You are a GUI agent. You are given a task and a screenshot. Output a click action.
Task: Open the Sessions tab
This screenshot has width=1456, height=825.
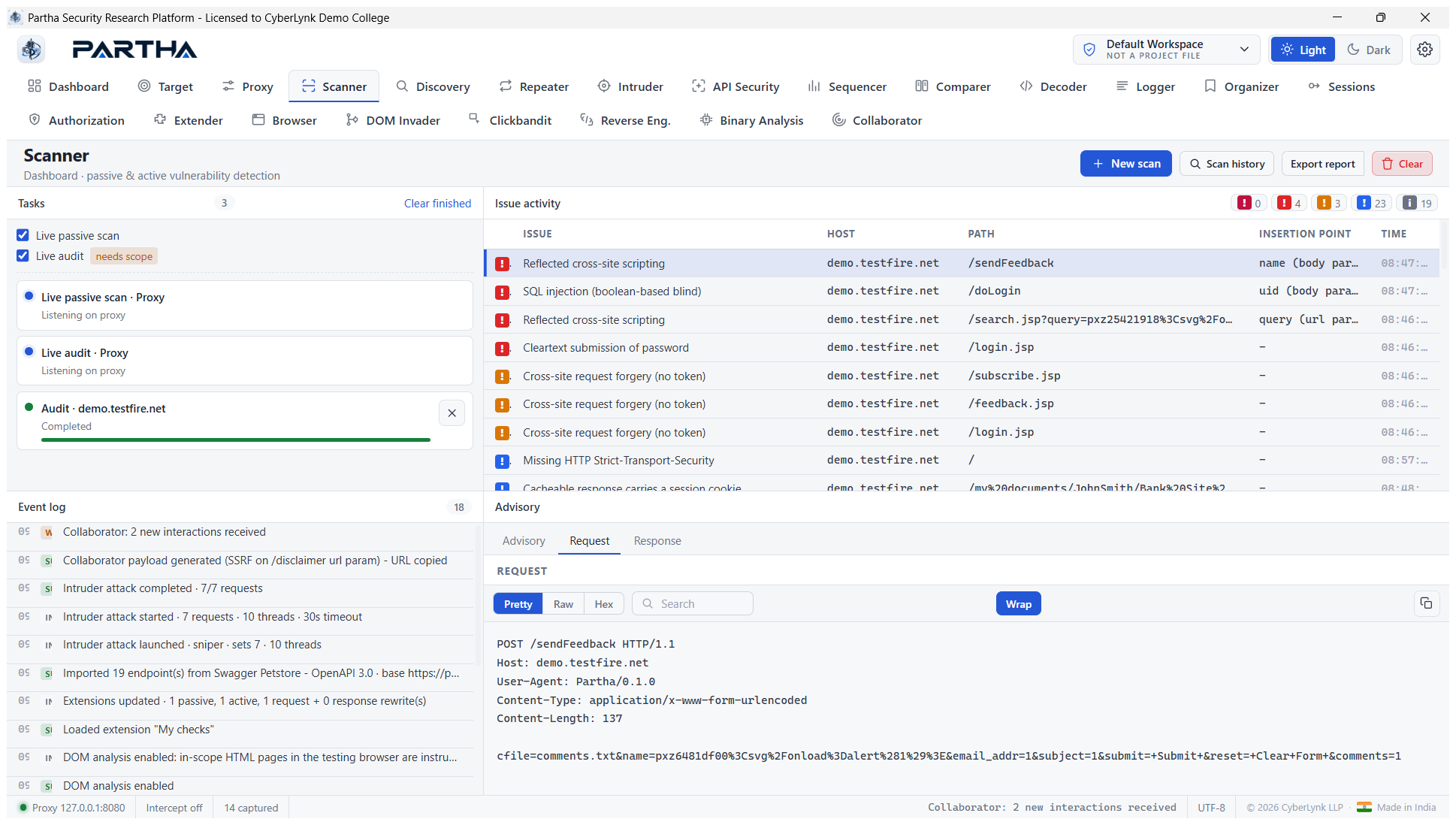click(1341, 86)
